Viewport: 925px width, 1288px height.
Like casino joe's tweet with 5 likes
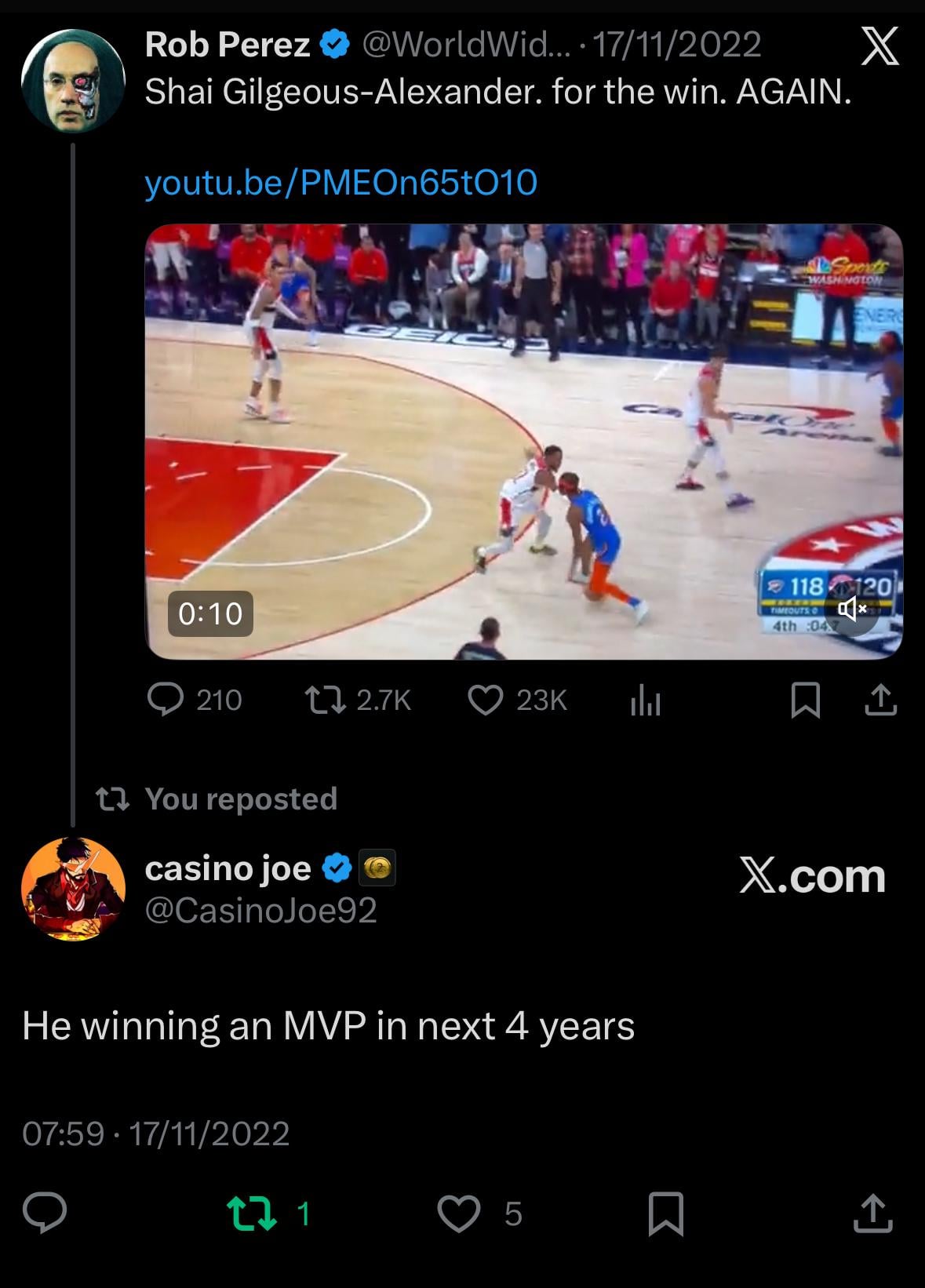(479, 1213)
